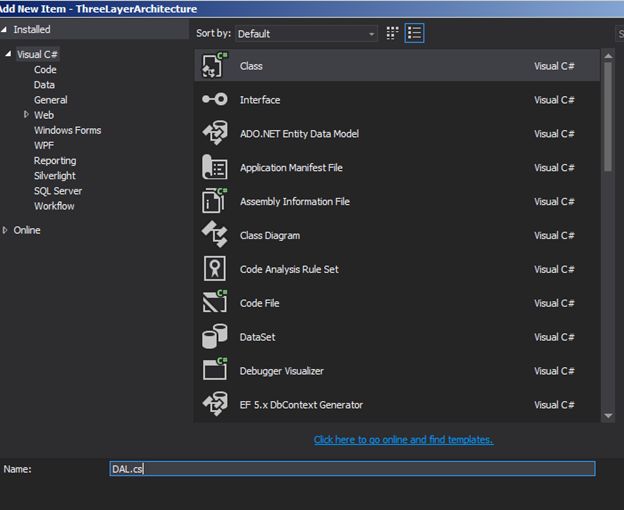Select the Debugger Visualizer template
The width and height of the screenshot is (624, 510).
[282, 371]
